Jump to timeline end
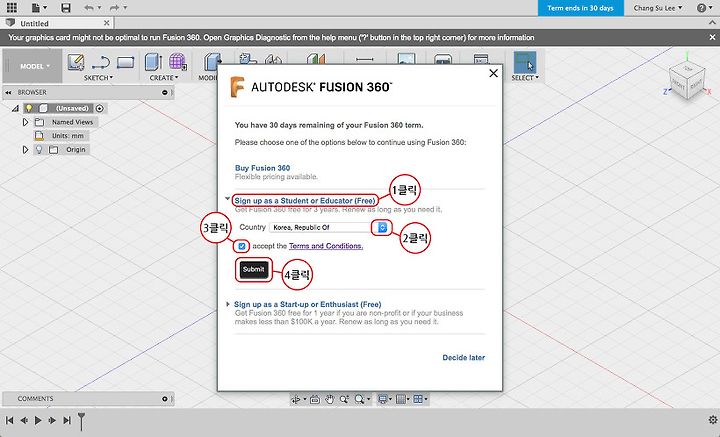 click(67, 420)
